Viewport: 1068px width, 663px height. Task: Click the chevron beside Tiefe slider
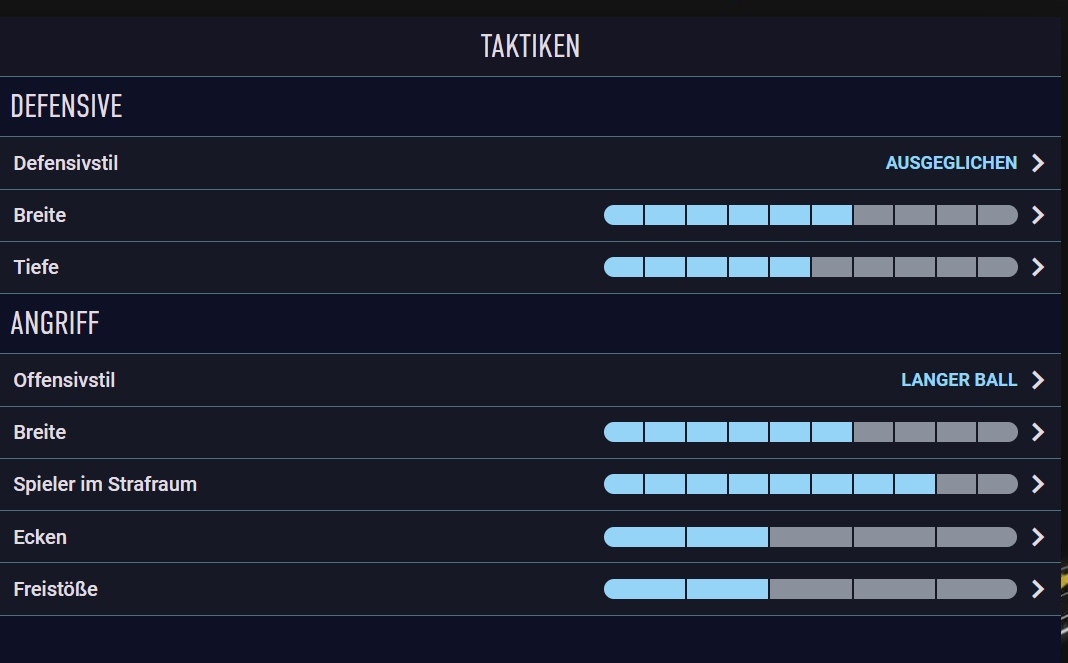[x=1037, y=267]
